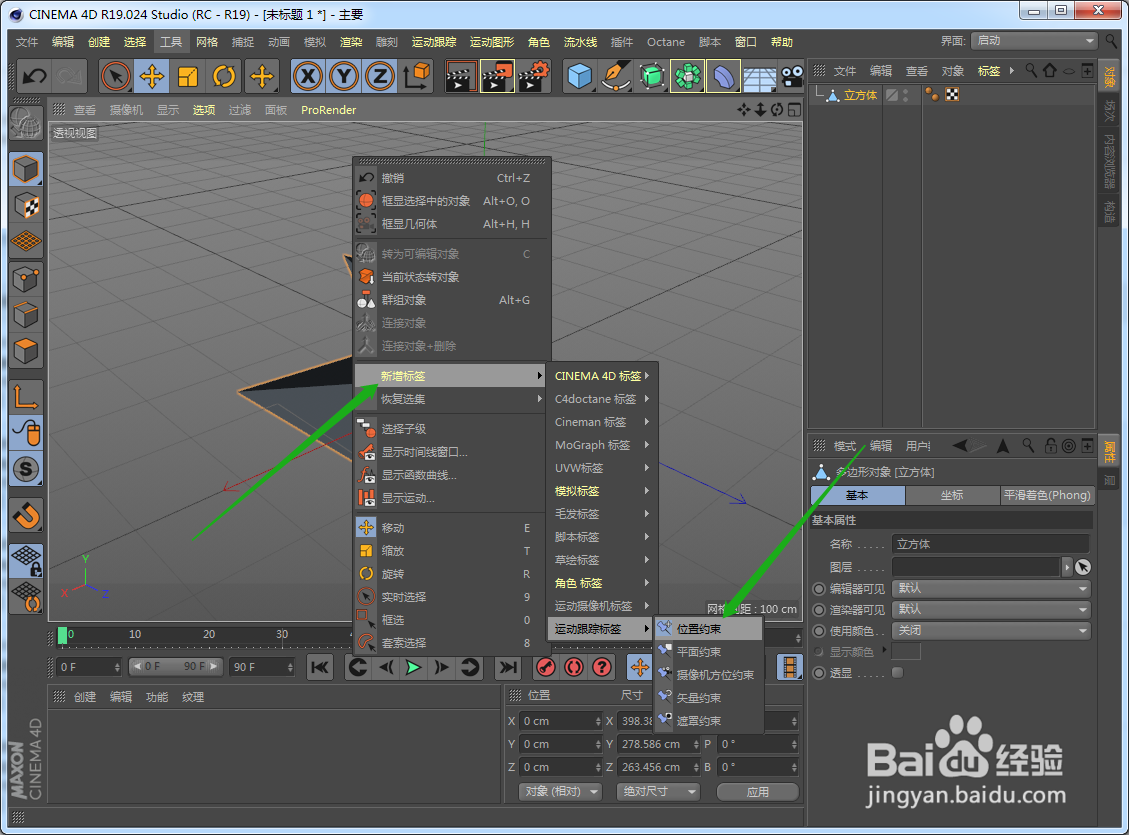Switch the coordinate system icon

point(417,76)
